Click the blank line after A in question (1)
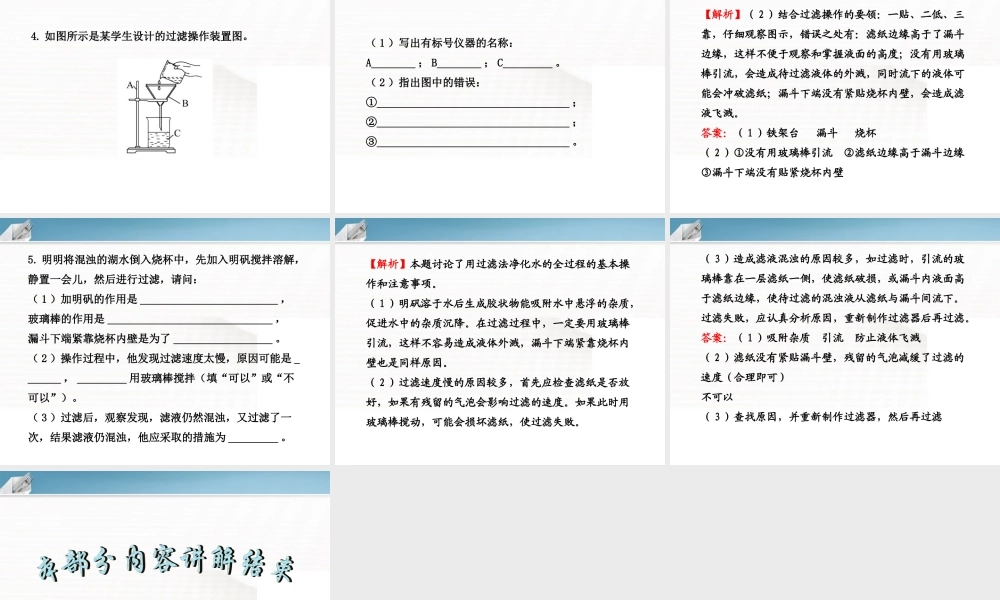 point(393,64)
